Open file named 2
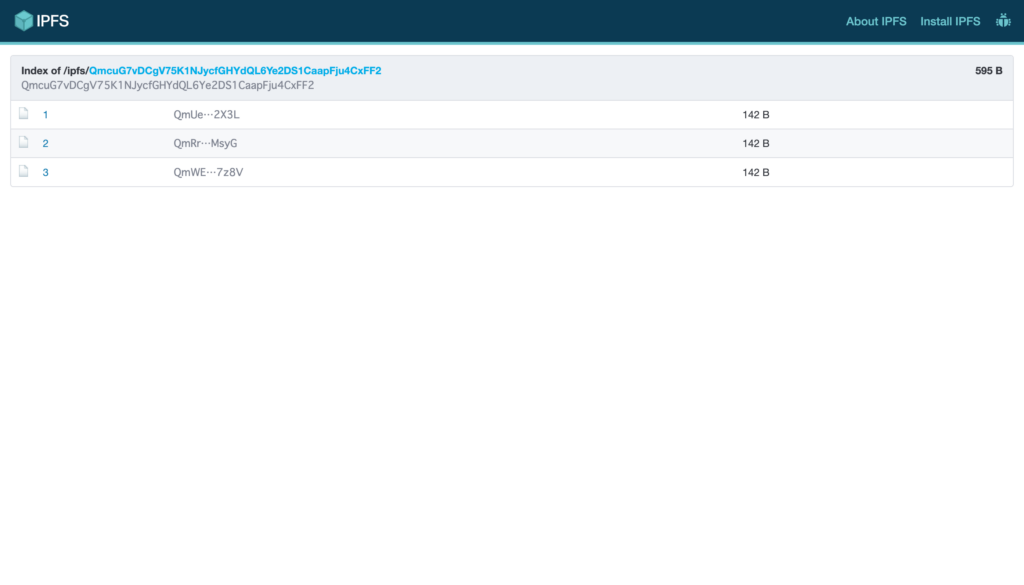This screenshot has height=585, width=1024. (x=45, y=144)
